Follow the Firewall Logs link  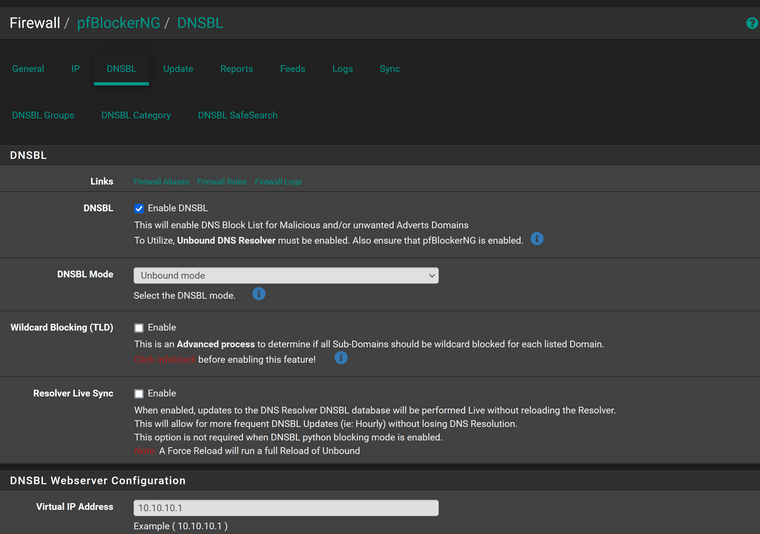click(278, 182)
